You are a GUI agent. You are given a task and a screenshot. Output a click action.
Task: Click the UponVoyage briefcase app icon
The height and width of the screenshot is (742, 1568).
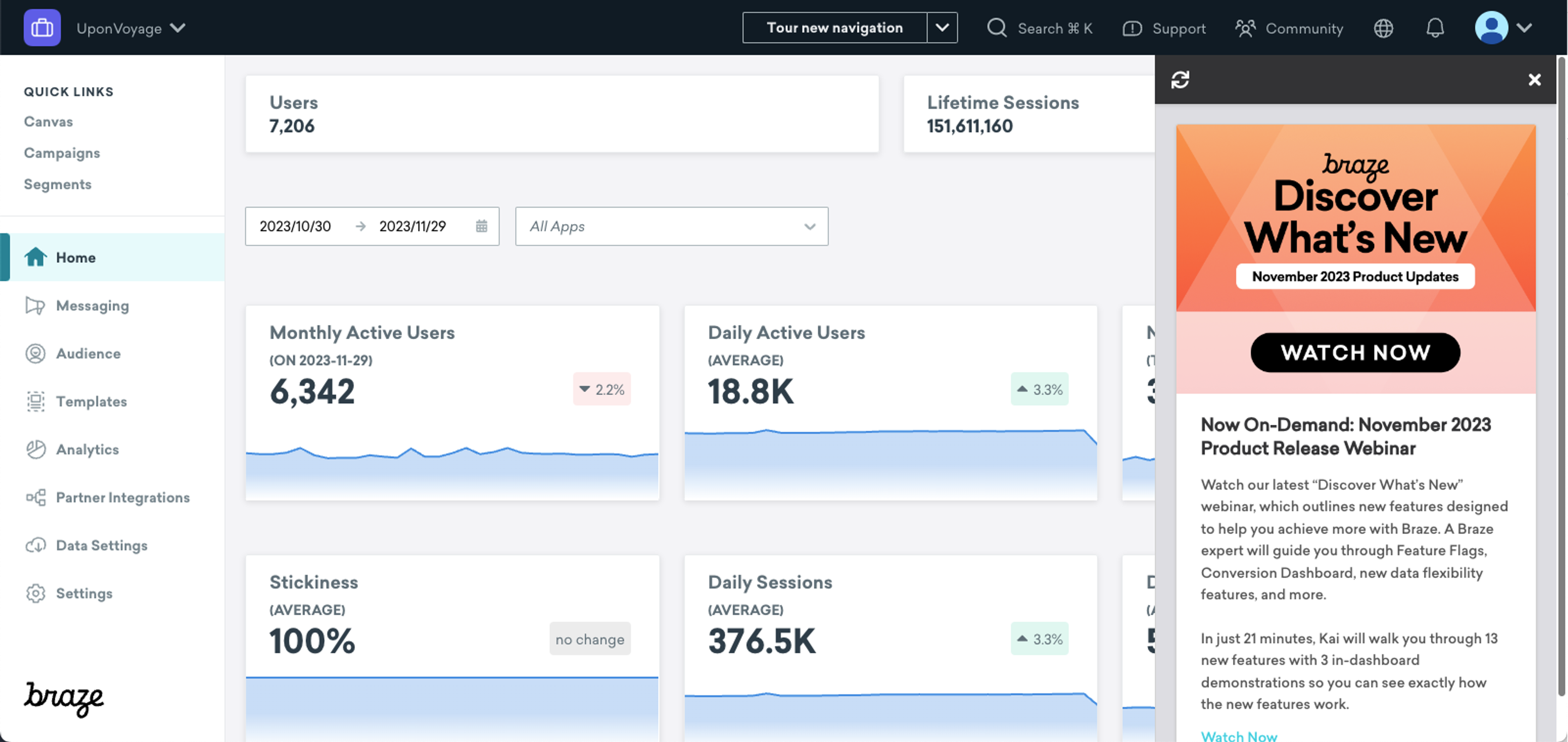tap(42, 28)
